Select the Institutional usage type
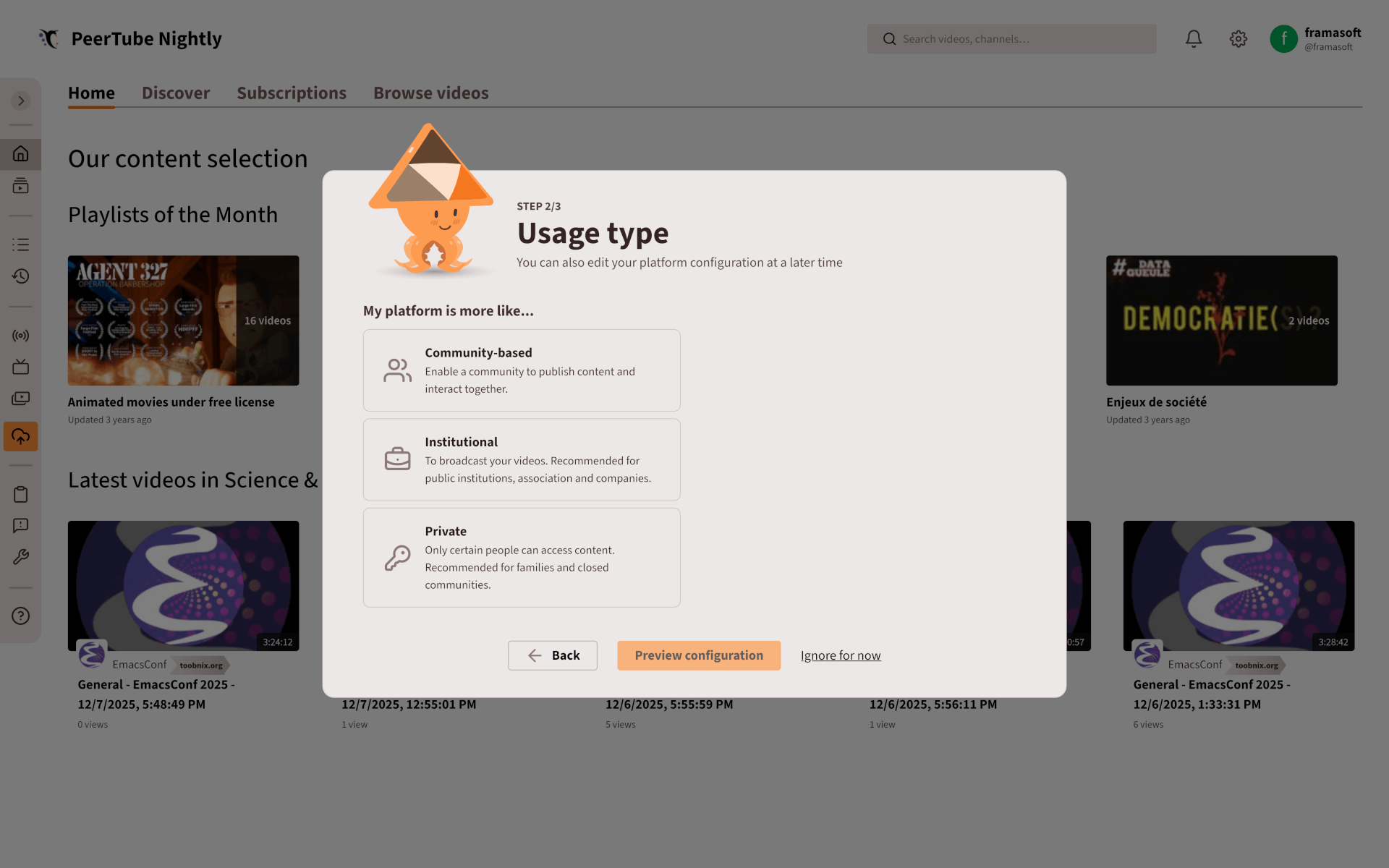 pyautogui.click(x=521, y=459)
